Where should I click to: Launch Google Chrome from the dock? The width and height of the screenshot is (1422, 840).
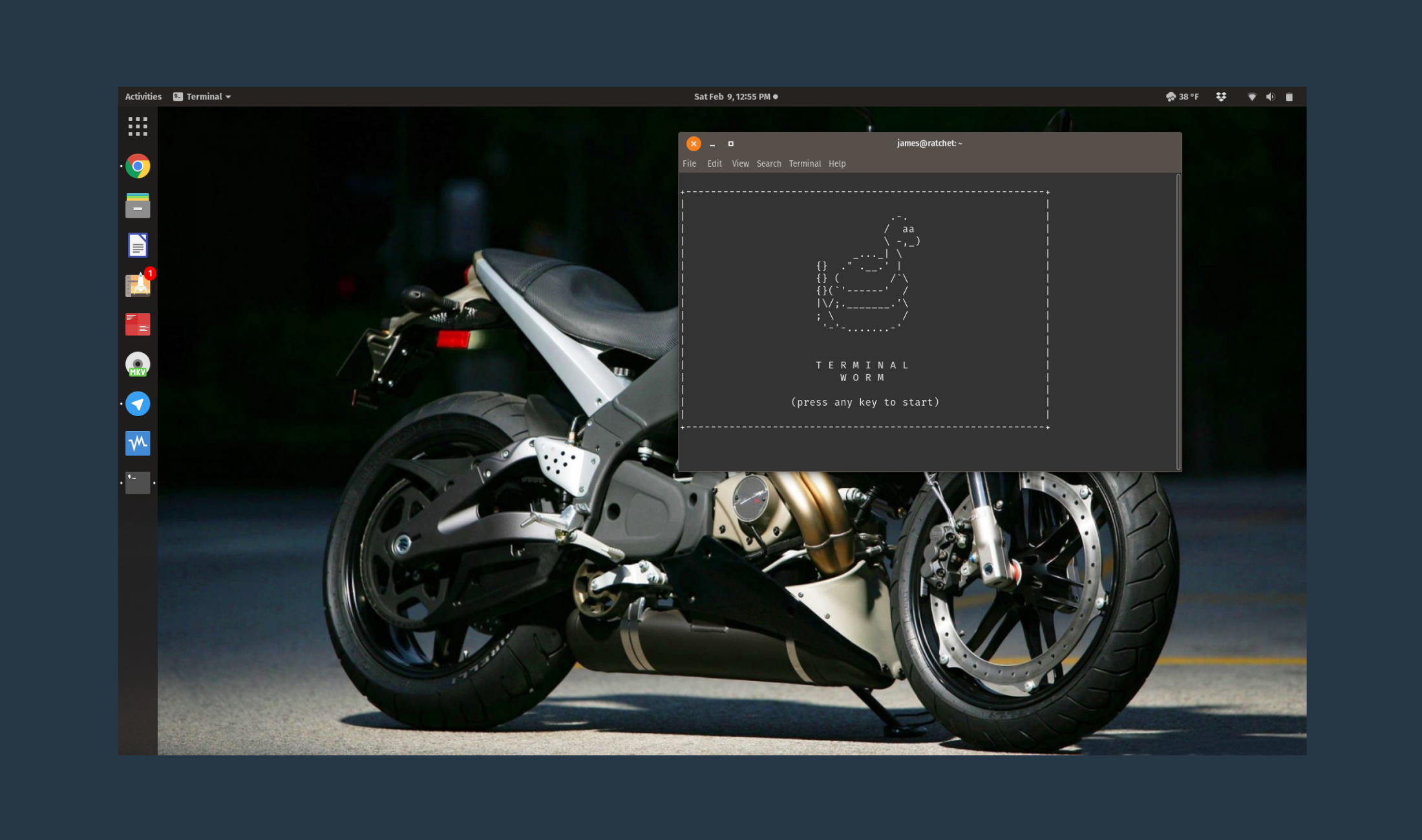coord(138,166)
